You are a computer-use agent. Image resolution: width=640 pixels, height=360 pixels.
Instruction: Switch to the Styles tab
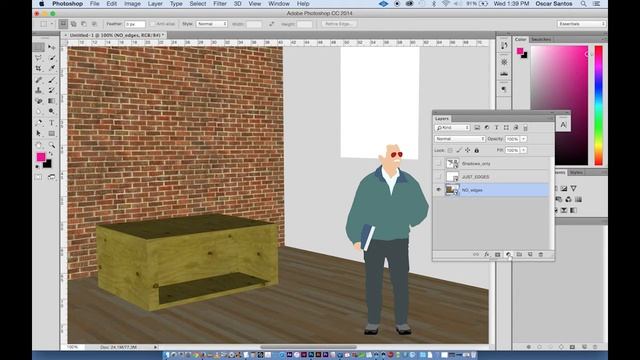tap(576, 173)
